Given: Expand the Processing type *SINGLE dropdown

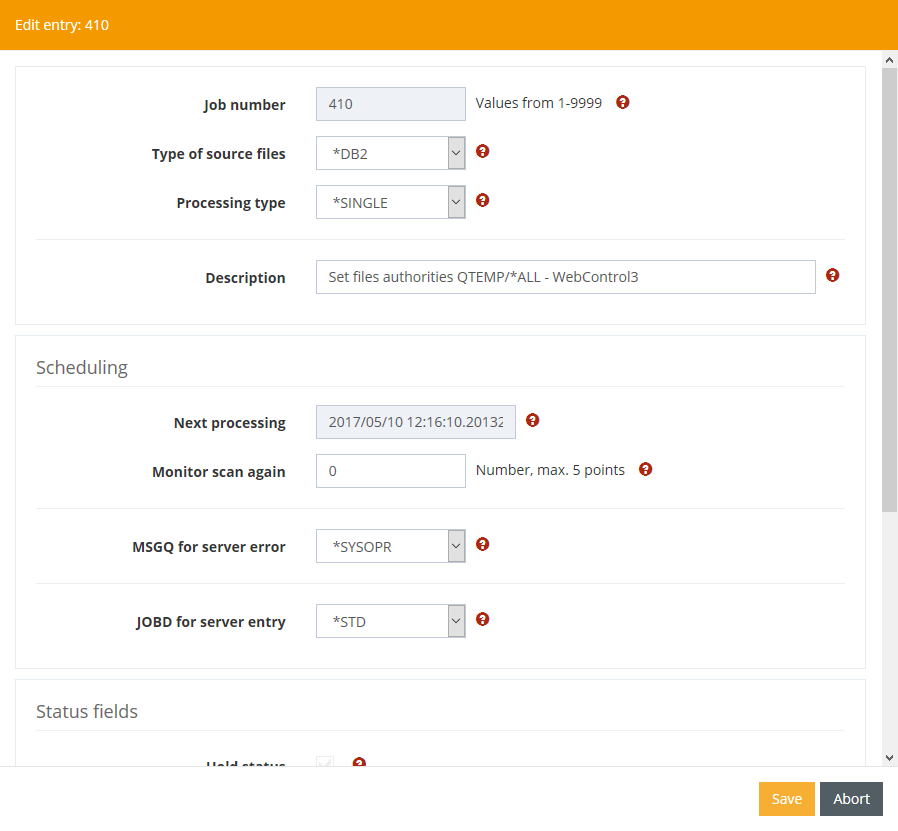Looking at the screenshot, I should [x=390, y=202].
